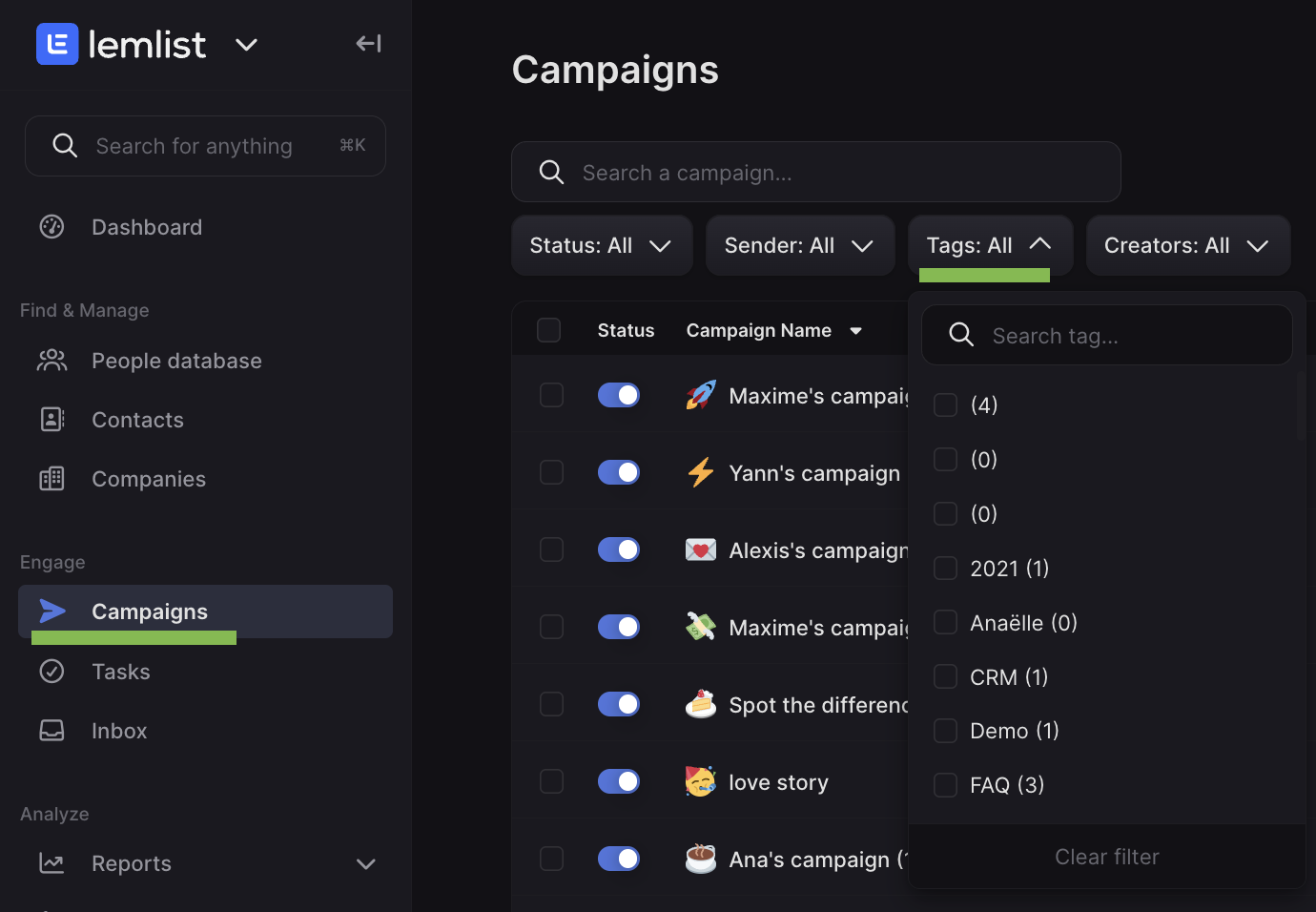Check the FAQ (3) tag checkbox

pyautogui.click(x=945, y=785)
